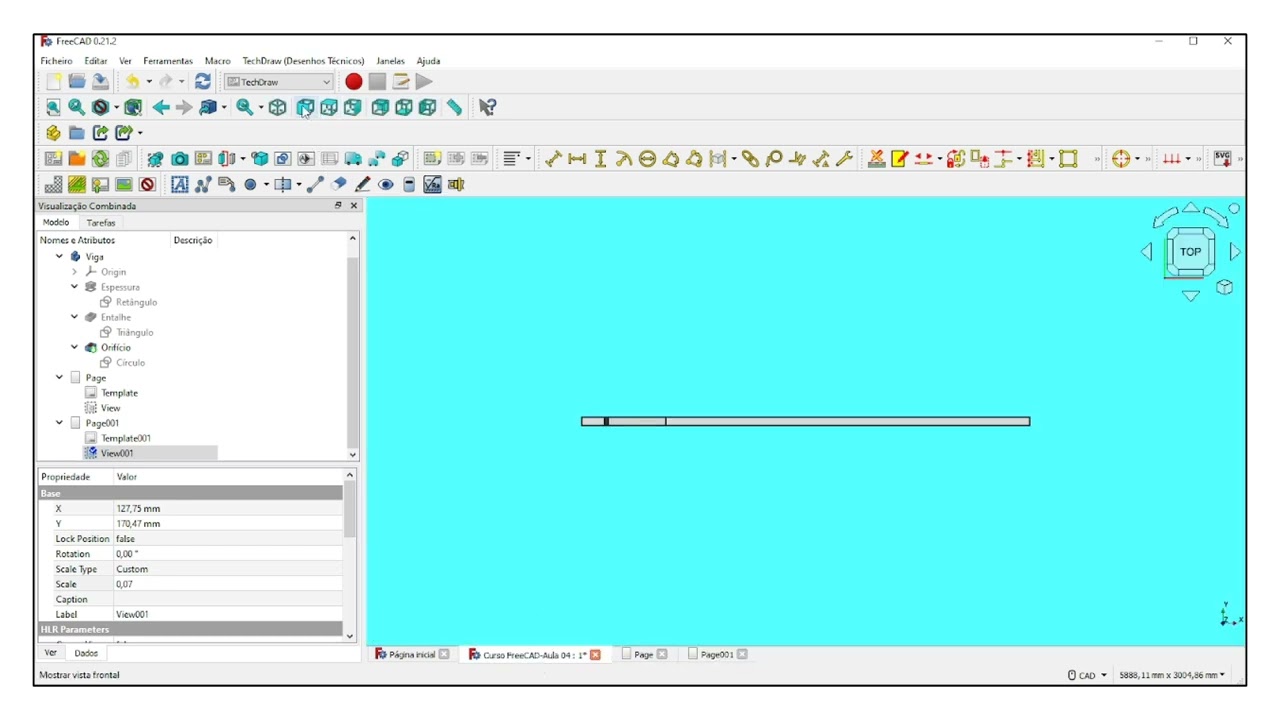1280x720 pixels.
Task: Click the Redraw page green arrows icon
Action: click(x=100, y=159)
